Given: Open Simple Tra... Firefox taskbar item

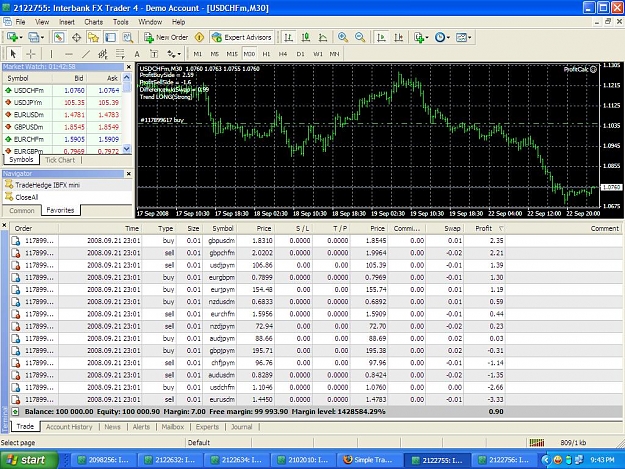Looking at the screenshot, I should 369,460.
